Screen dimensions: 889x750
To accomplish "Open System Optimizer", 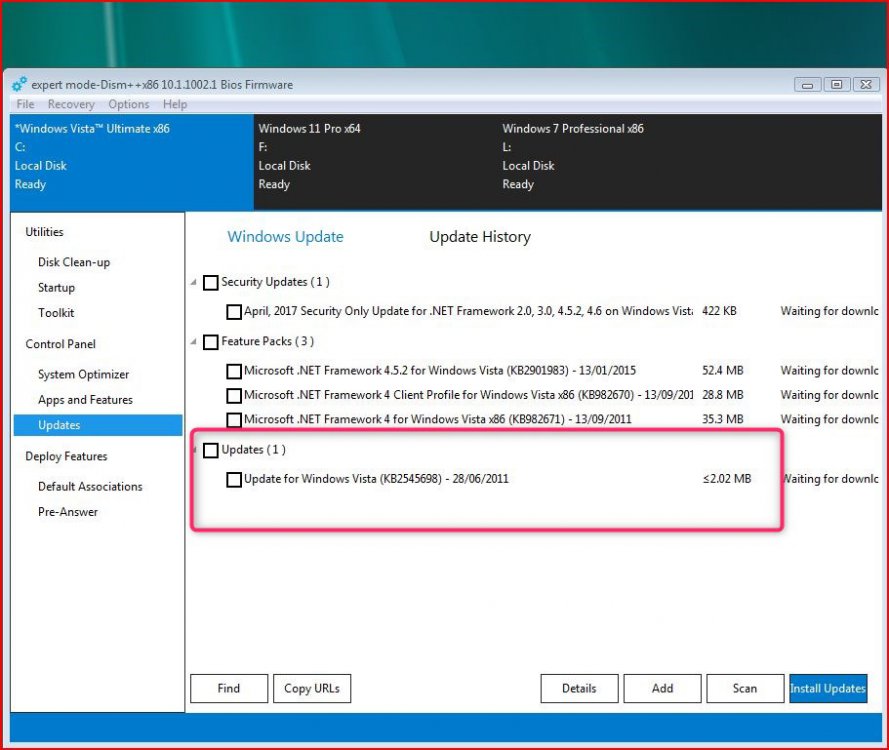I will click(x=83, y=375).
